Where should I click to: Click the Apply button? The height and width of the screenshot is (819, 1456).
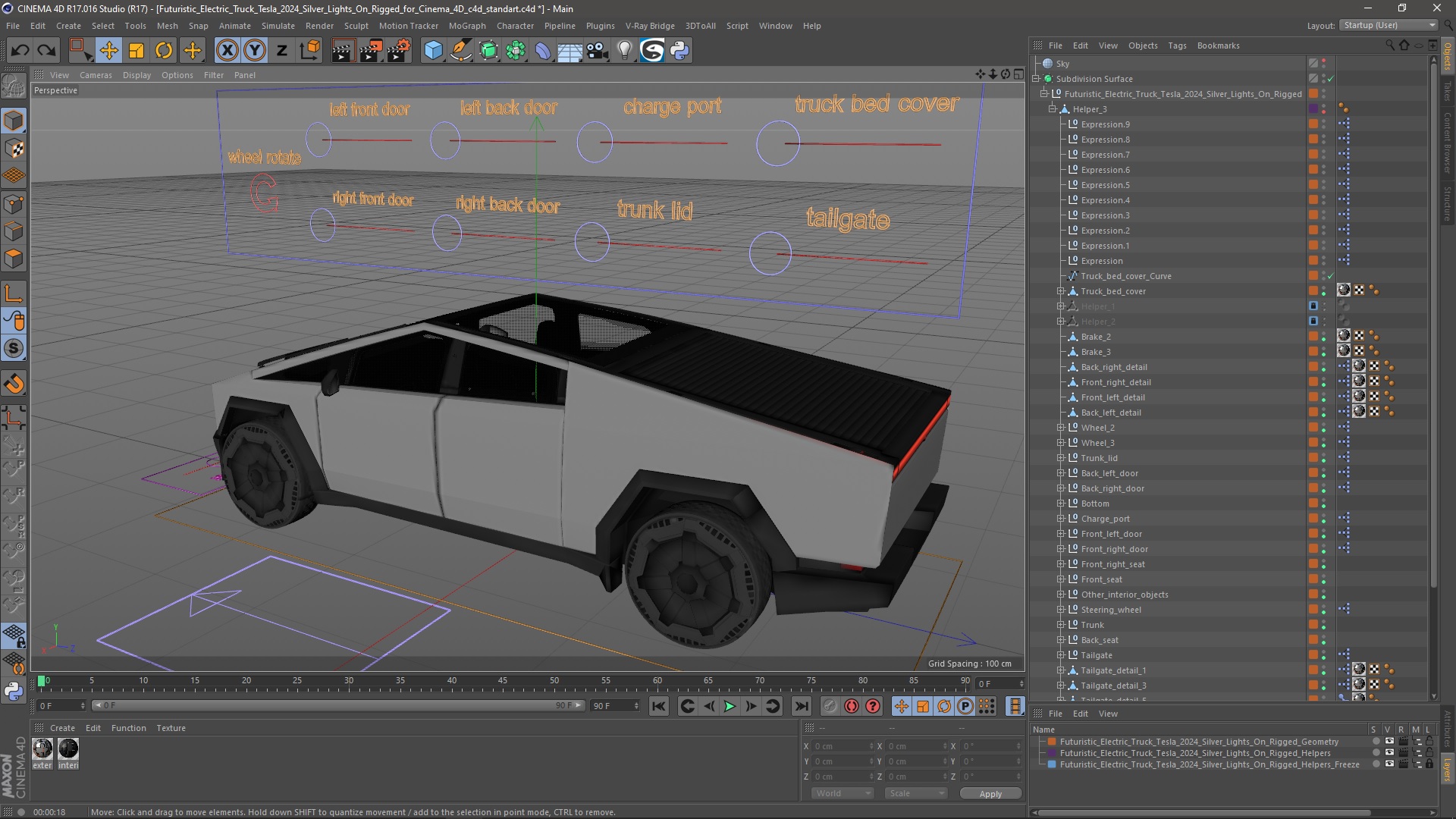[990, 793]
